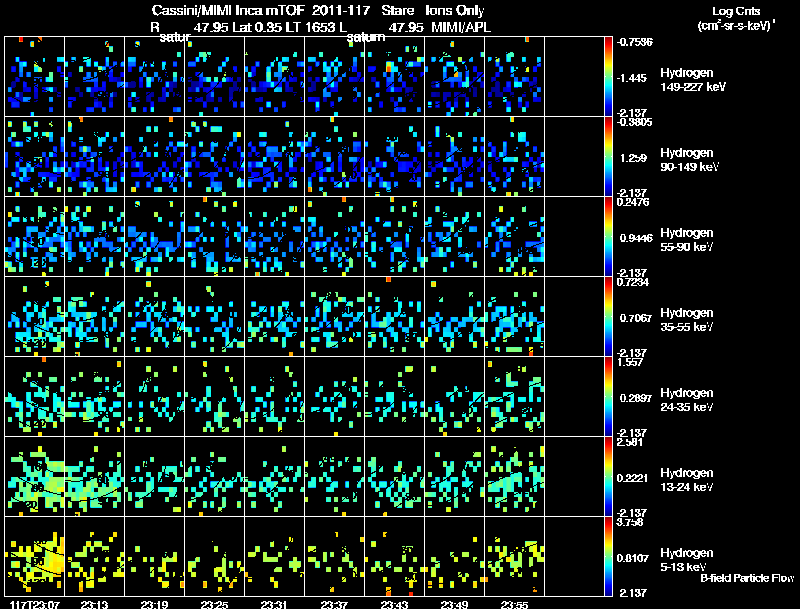Open the 23:13 panel for Hydrogen 13-24 keV
The width and height of the screenshot is (800, 609).
[x=94, y=476]
